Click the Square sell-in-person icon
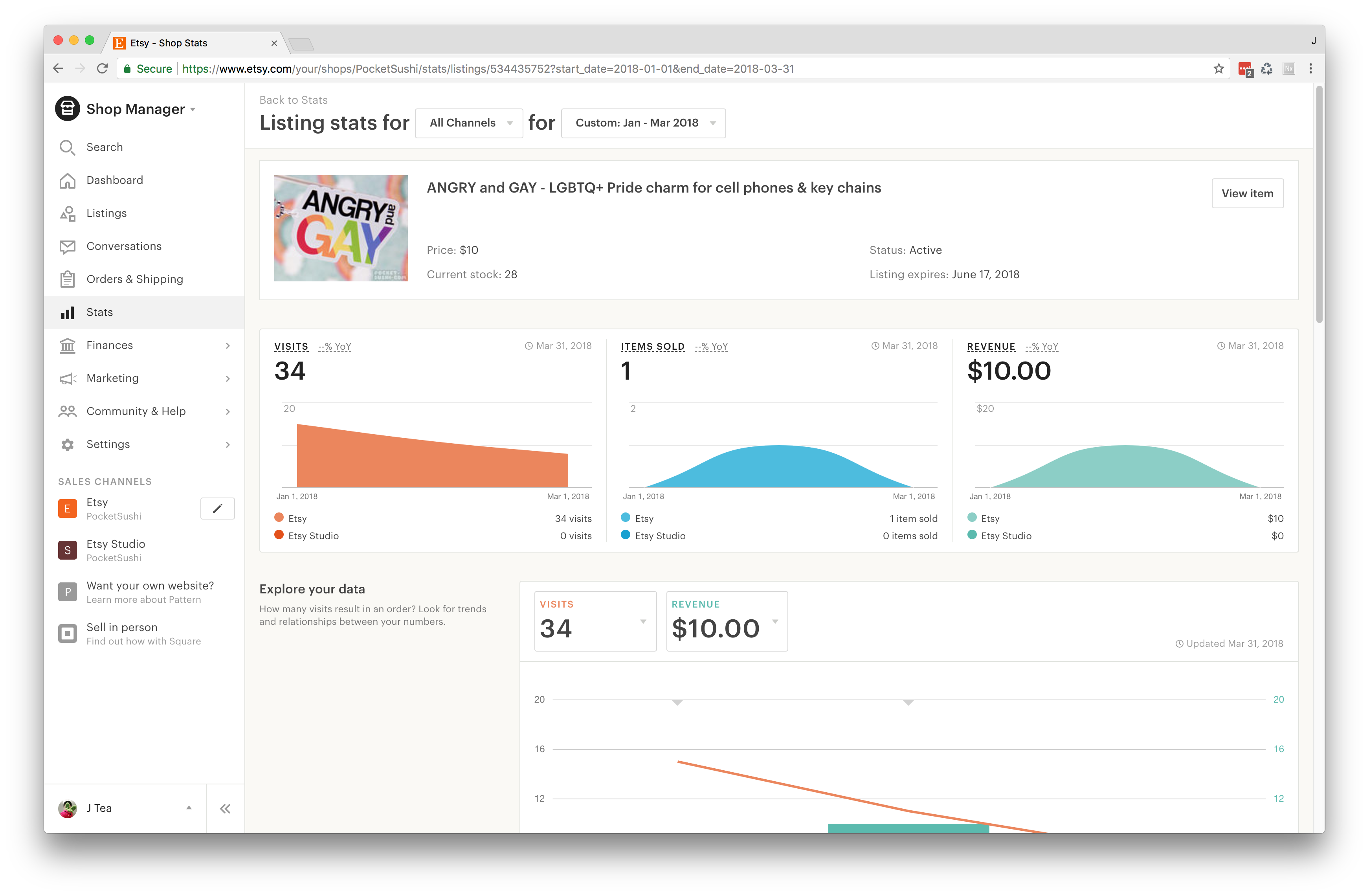1369x896 pixels. [x=67, y=634]
